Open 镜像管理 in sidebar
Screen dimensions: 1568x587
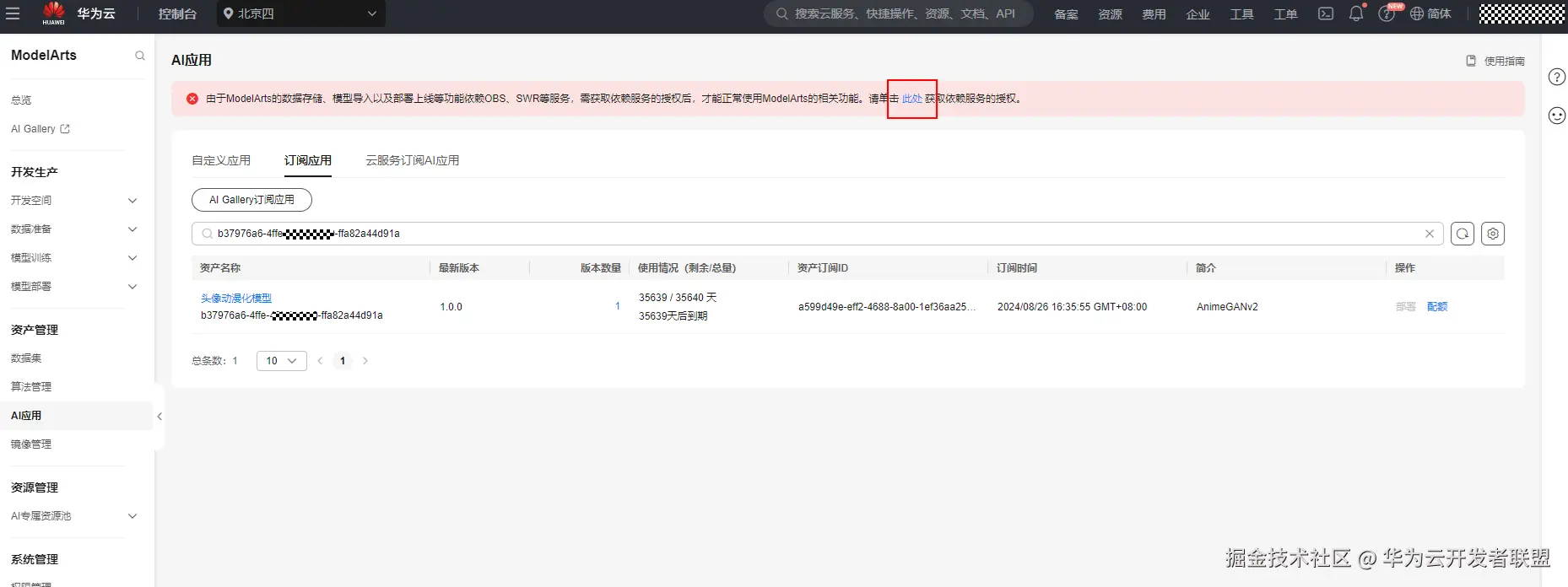31,444
